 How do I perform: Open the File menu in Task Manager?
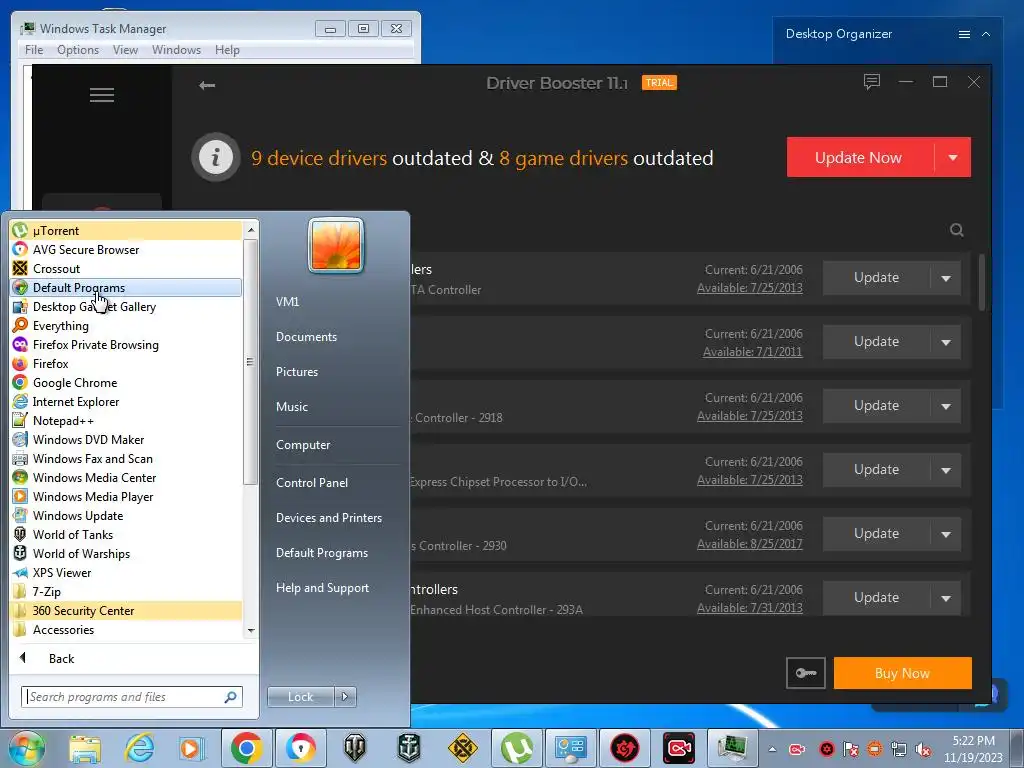click(x=34, y=50)
